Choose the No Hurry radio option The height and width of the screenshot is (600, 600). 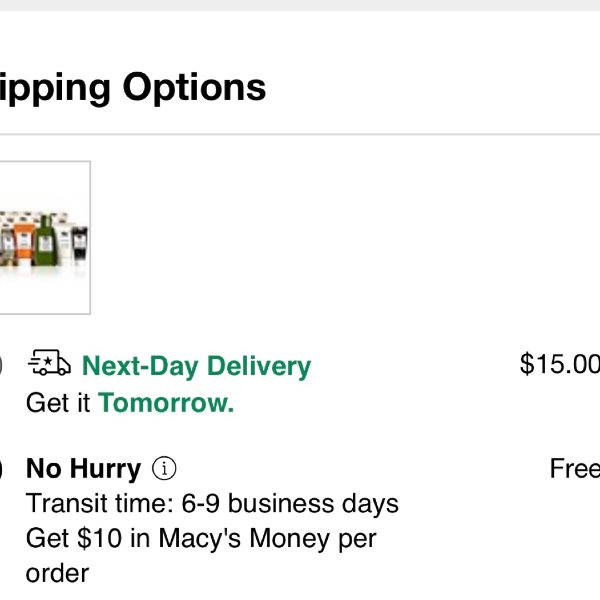pyautogui.click(x=1, y=469)
